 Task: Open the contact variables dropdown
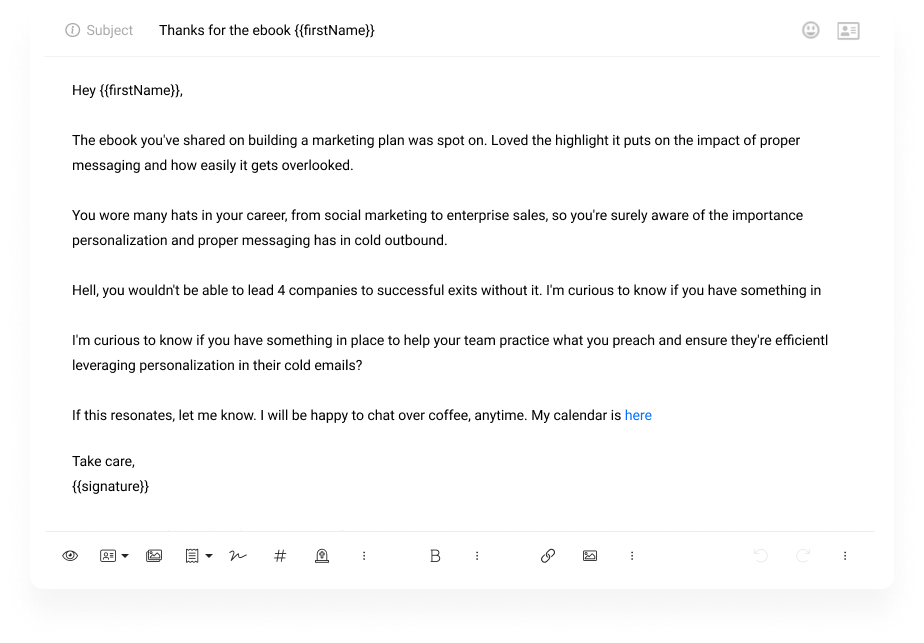tap(114, 556)
